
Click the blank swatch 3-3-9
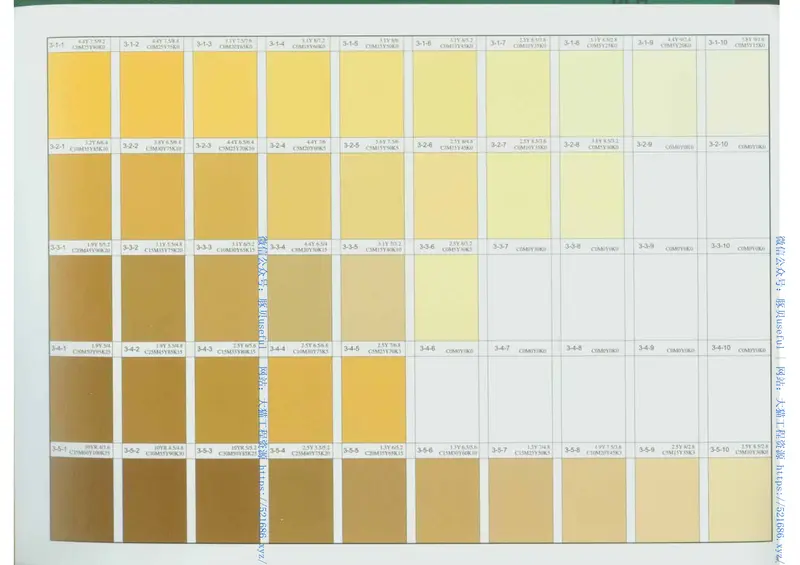(667, 297)
